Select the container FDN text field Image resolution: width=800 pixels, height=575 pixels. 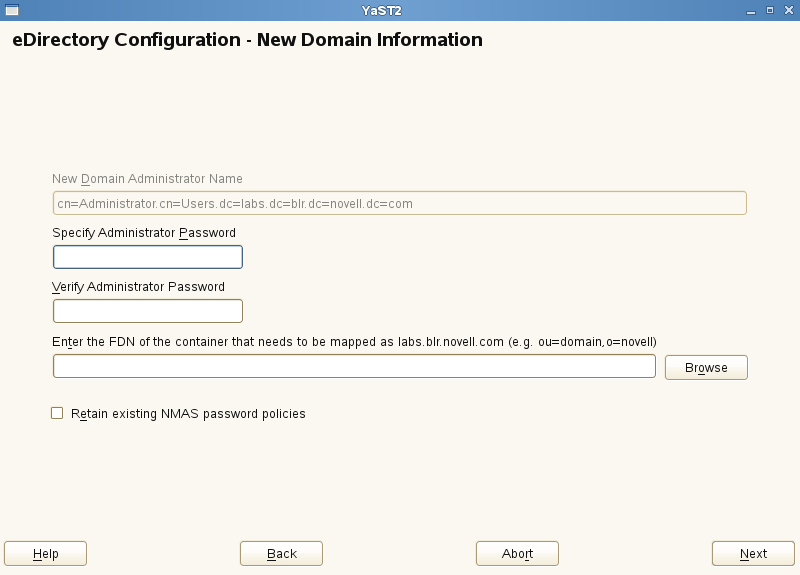click(x=354, y=367)
